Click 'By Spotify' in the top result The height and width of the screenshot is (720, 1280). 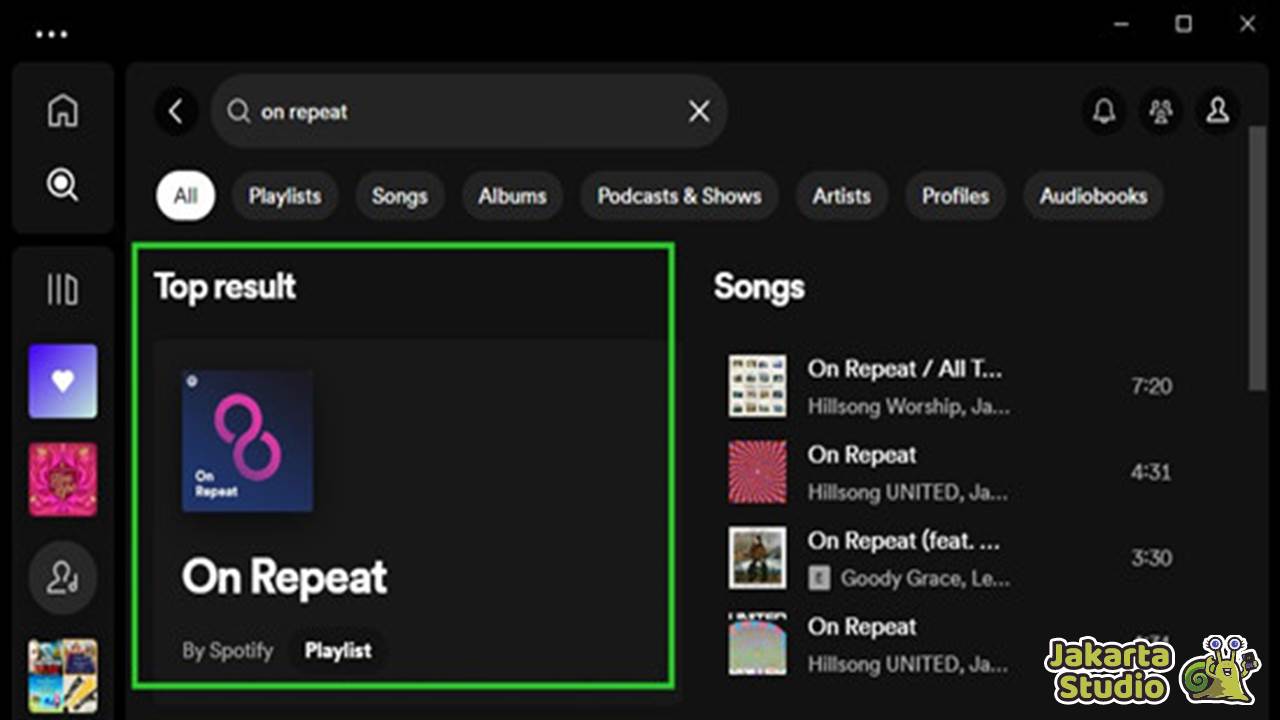click(228, 651)
